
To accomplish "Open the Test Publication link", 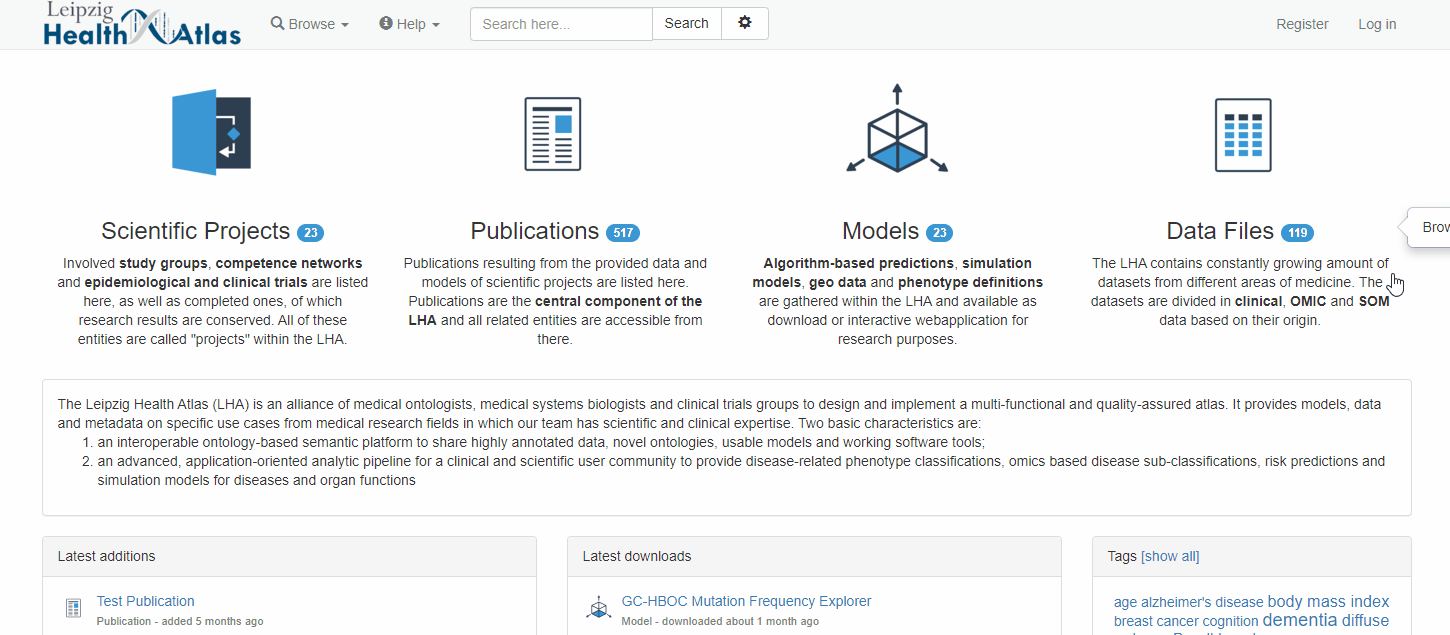I will (146, 601).
